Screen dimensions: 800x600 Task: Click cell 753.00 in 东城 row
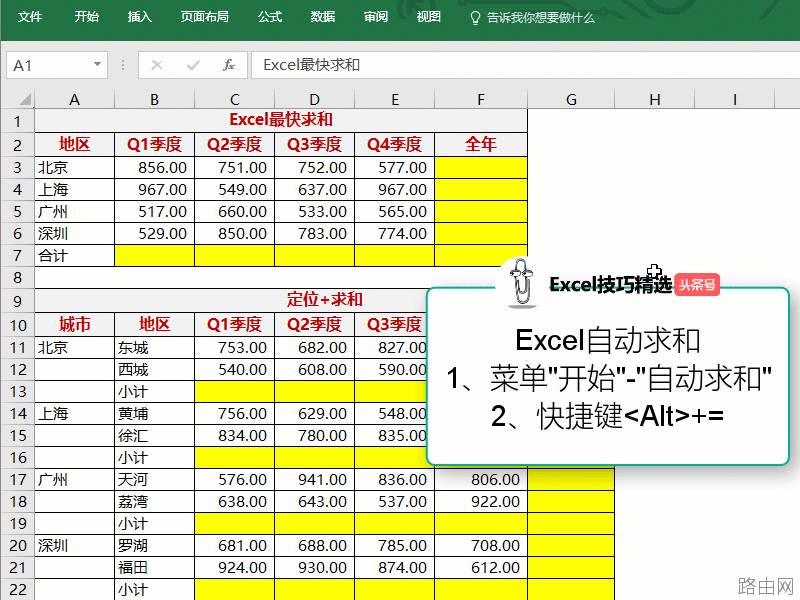(235, 347)
